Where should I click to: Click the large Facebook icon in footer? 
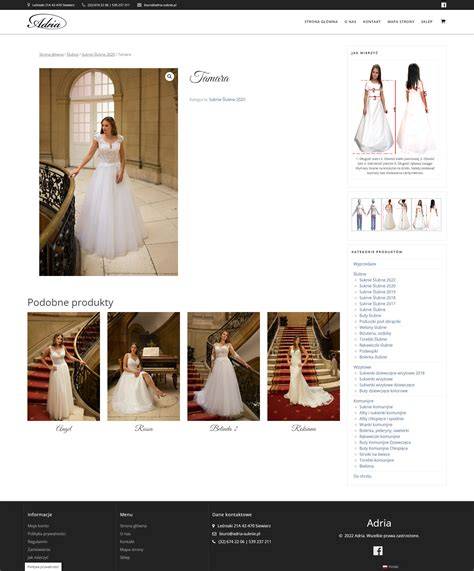(378, 550)
